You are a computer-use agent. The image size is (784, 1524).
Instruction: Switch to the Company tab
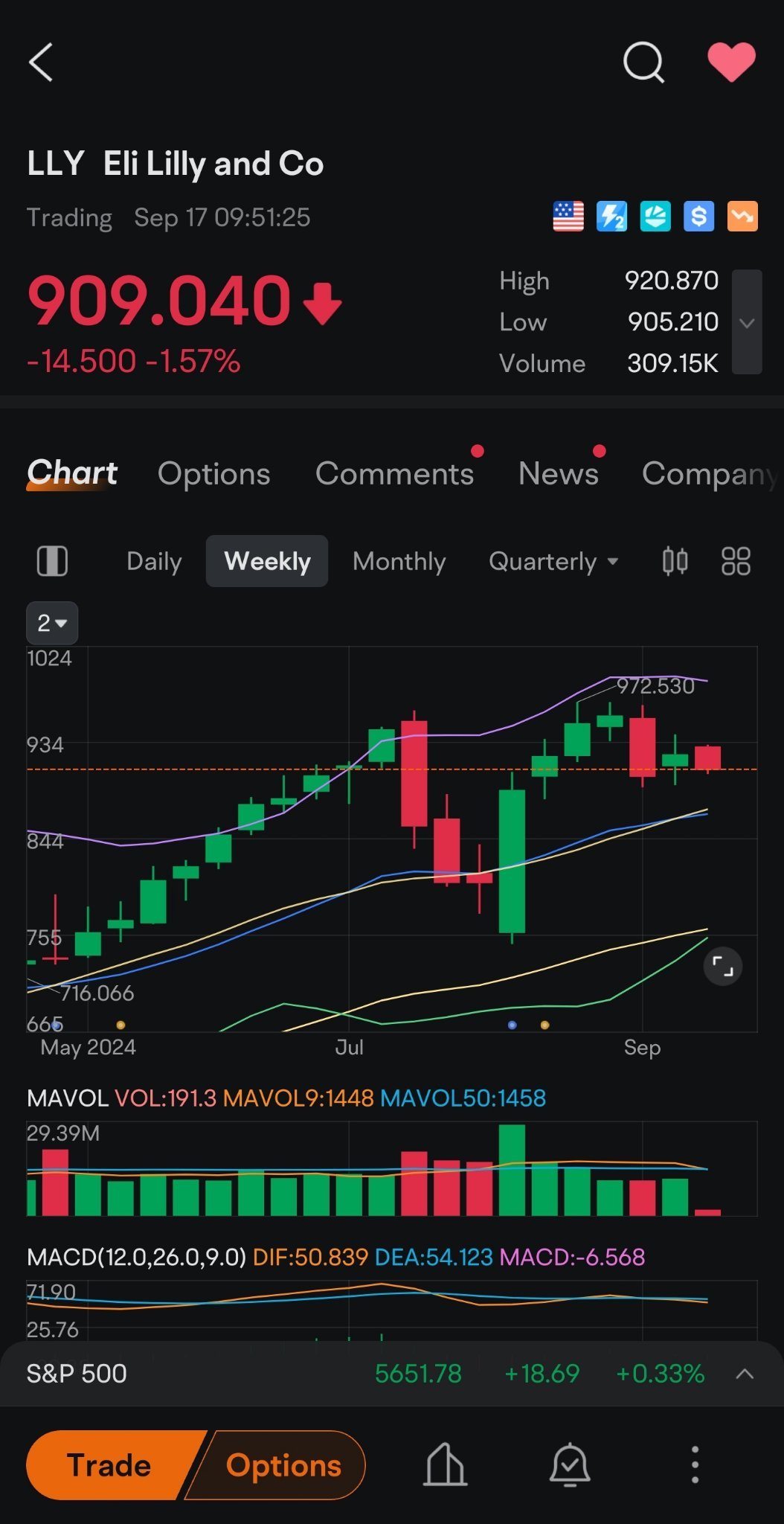pyautogui.click(x=710, y=474)
